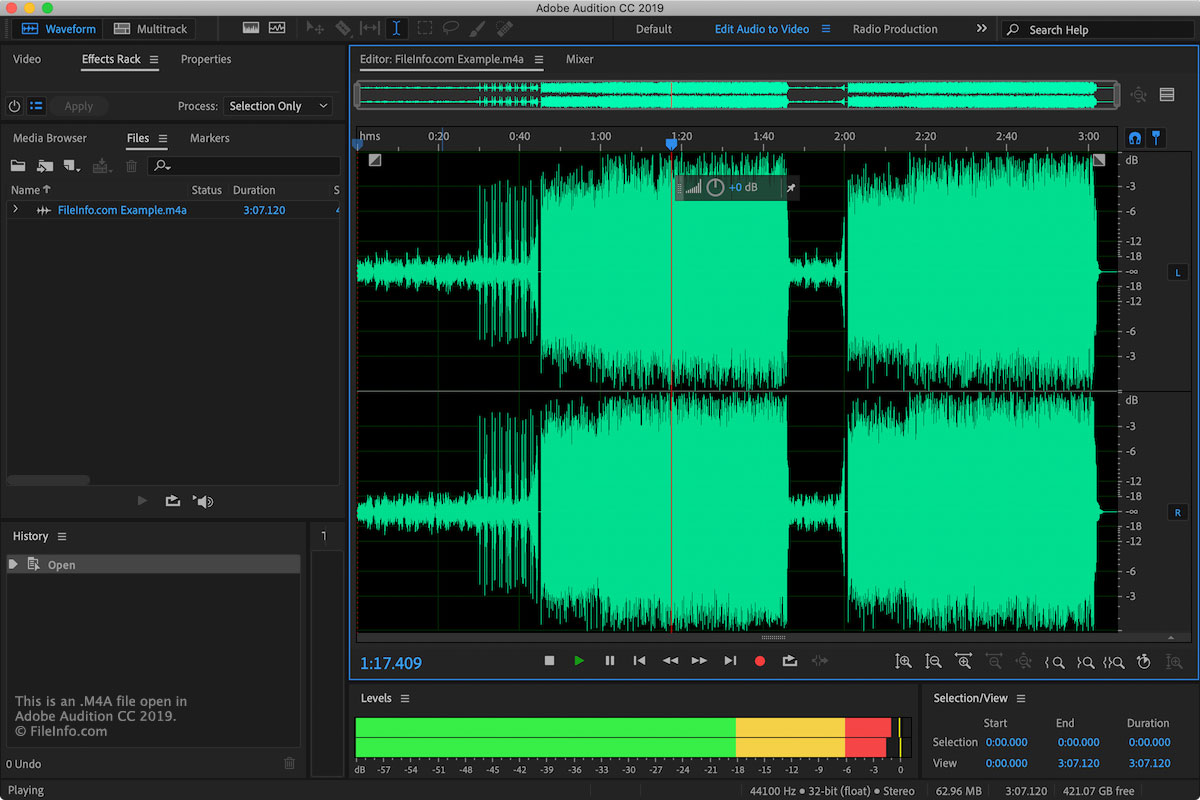Select the Radio Production workspace

click(x=894, y=29)
